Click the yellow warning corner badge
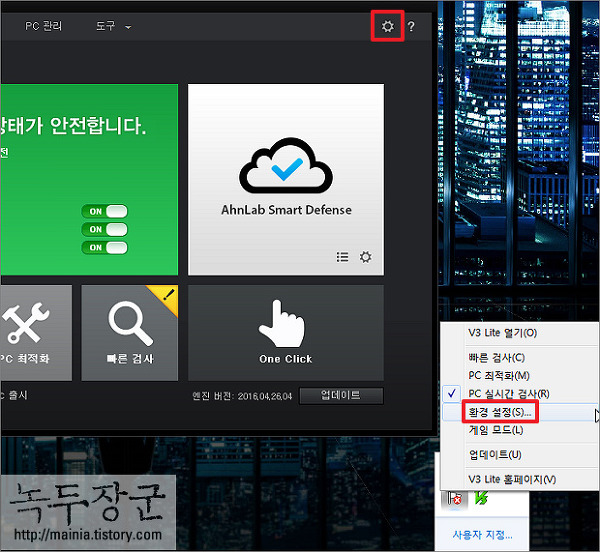Viewport: 600px width, 552px height. pos(166,298)
